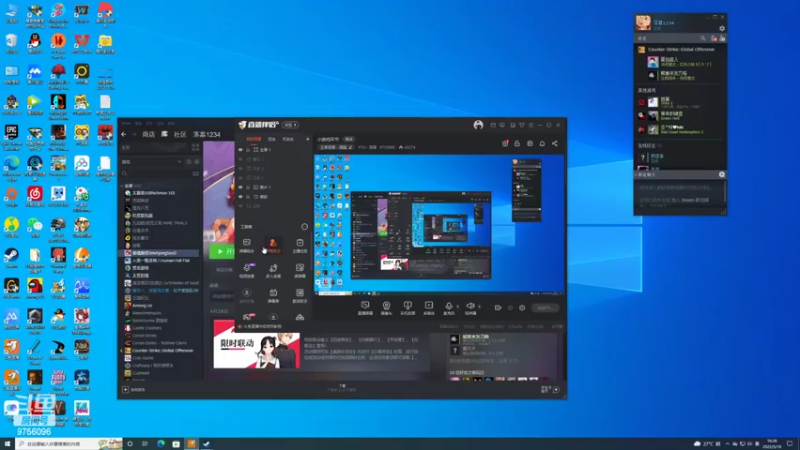Click the start live button in streaming app
The height and width of the screenshot is (450, 800).
[544, 308]
